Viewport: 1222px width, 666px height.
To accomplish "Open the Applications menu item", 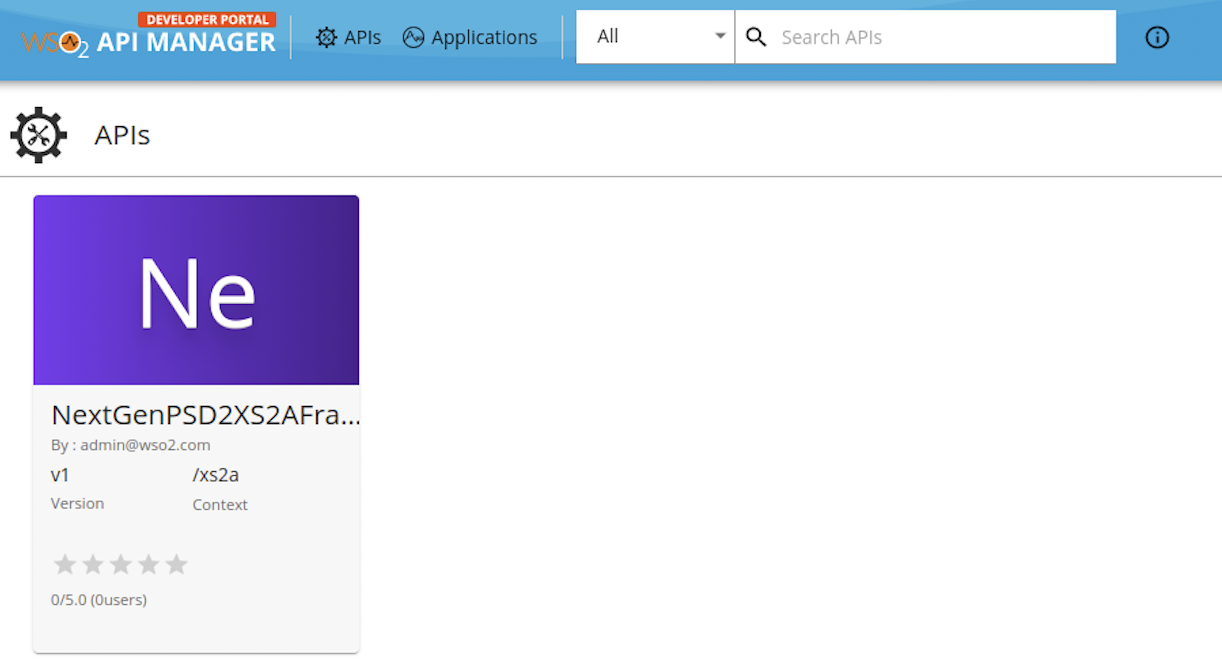I will [470, 37].
